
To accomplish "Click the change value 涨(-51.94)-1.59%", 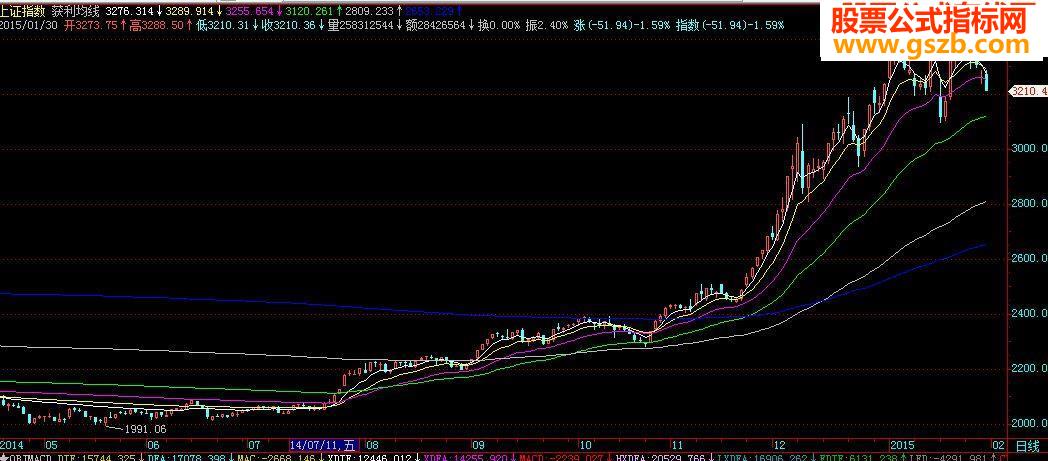I will [622, 25].
